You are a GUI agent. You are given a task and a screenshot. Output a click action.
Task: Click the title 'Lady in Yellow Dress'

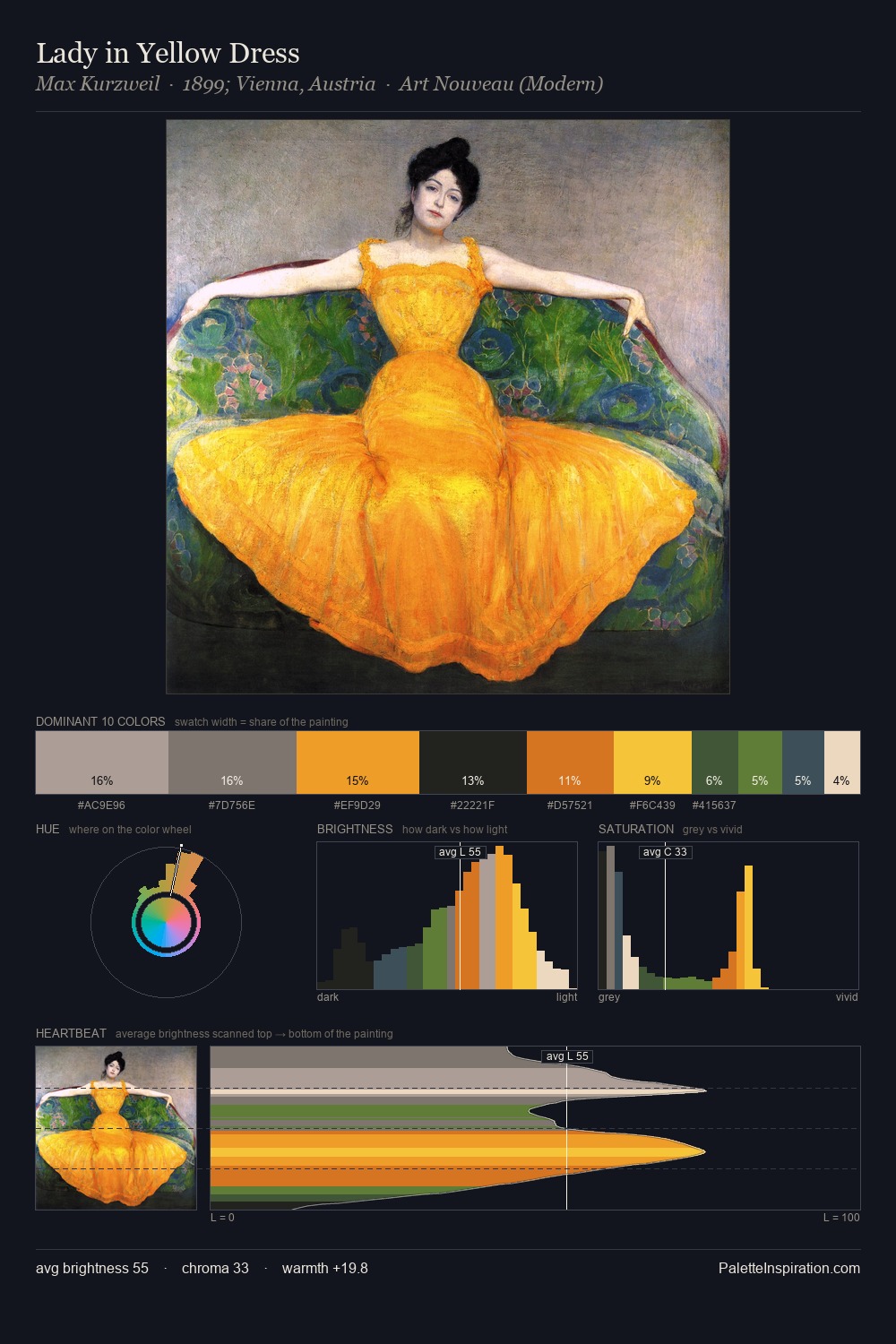click(168, 53)
